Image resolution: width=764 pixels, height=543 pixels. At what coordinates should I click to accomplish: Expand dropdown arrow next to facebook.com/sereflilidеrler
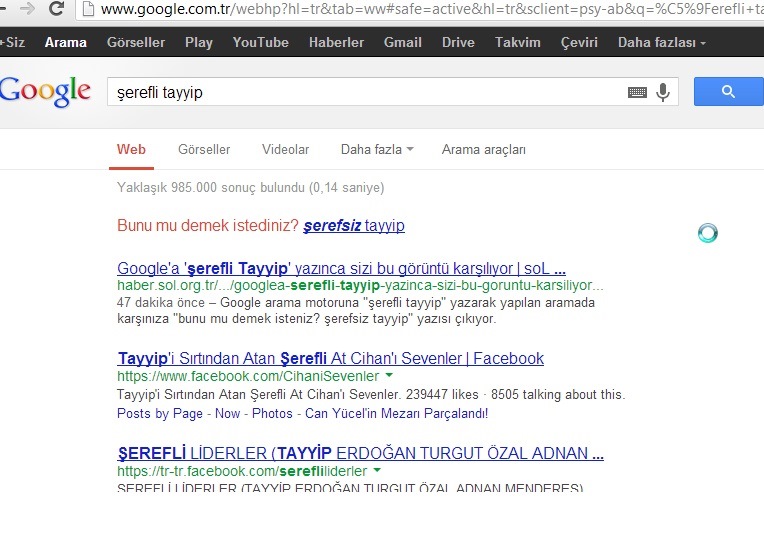point(377,470)
